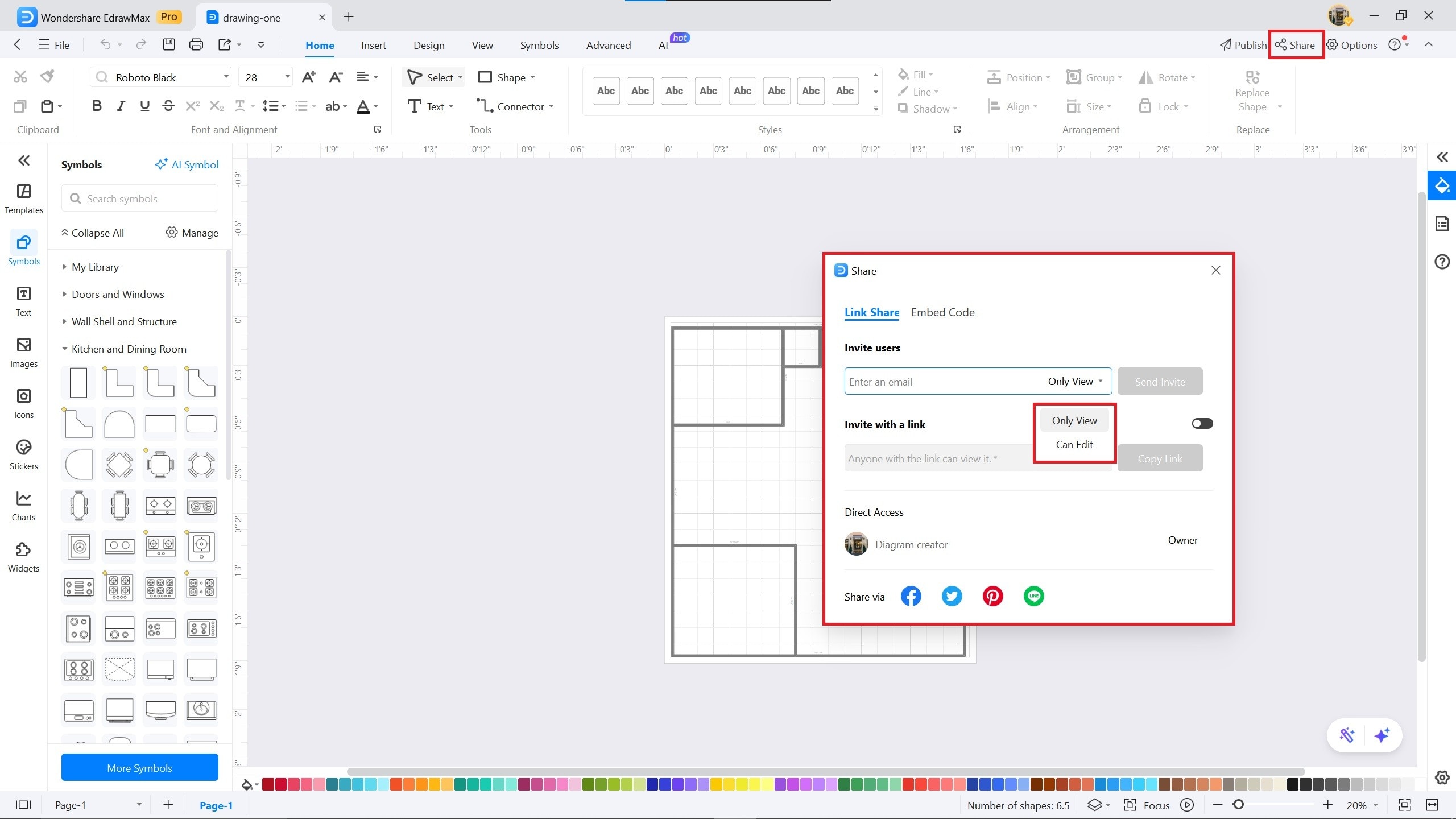This screenshot has width=1456, height=819.
Task: Click the More Symbols button
Action: pos(139,767)
